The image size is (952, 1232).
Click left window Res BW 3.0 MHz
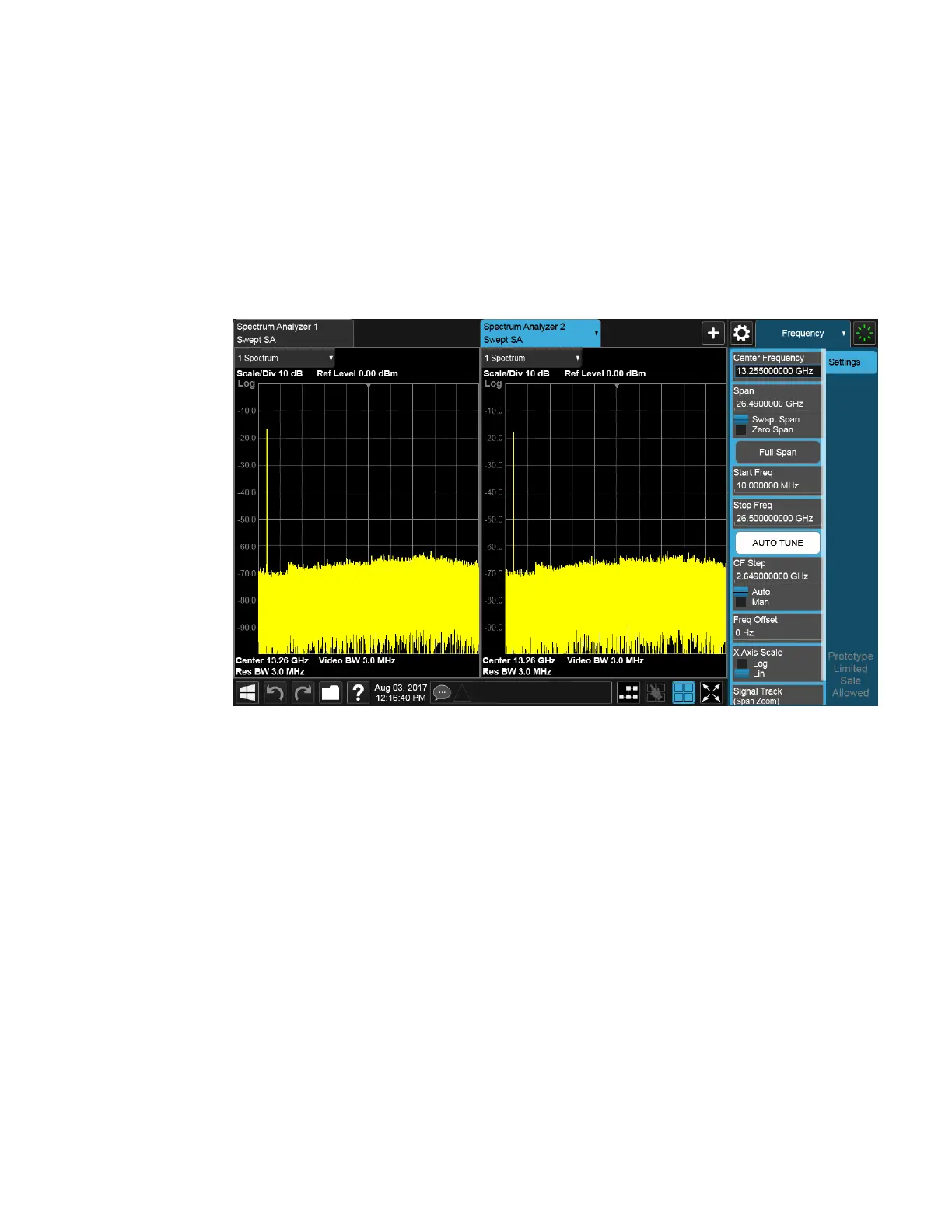270,671
